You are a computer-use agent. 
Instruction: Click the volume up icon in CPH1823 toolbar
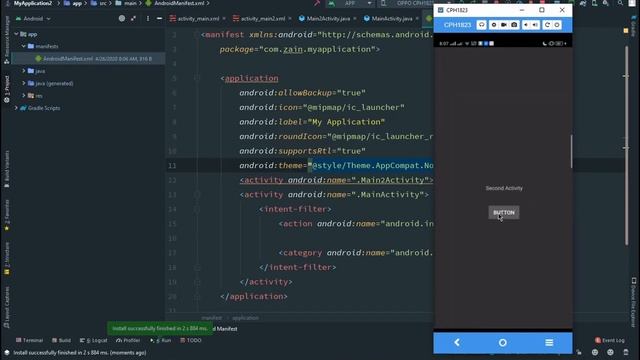(x=535, y=25)
